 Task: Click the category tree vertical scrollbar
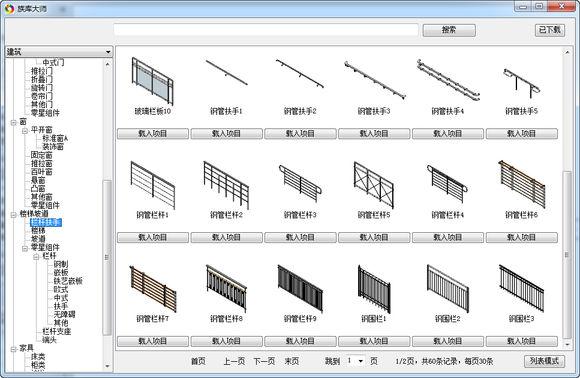pyautogui.click(x=108, y=257)
